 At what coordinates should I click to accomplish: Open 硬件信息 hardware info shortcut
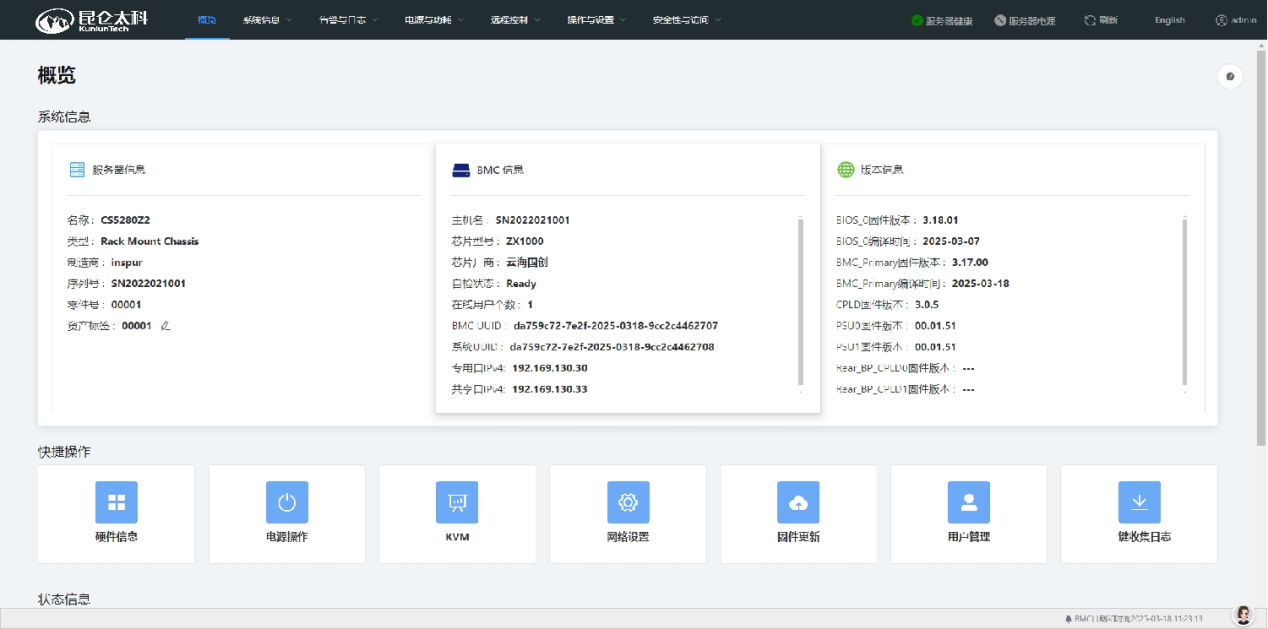click(x=117, y=513)
